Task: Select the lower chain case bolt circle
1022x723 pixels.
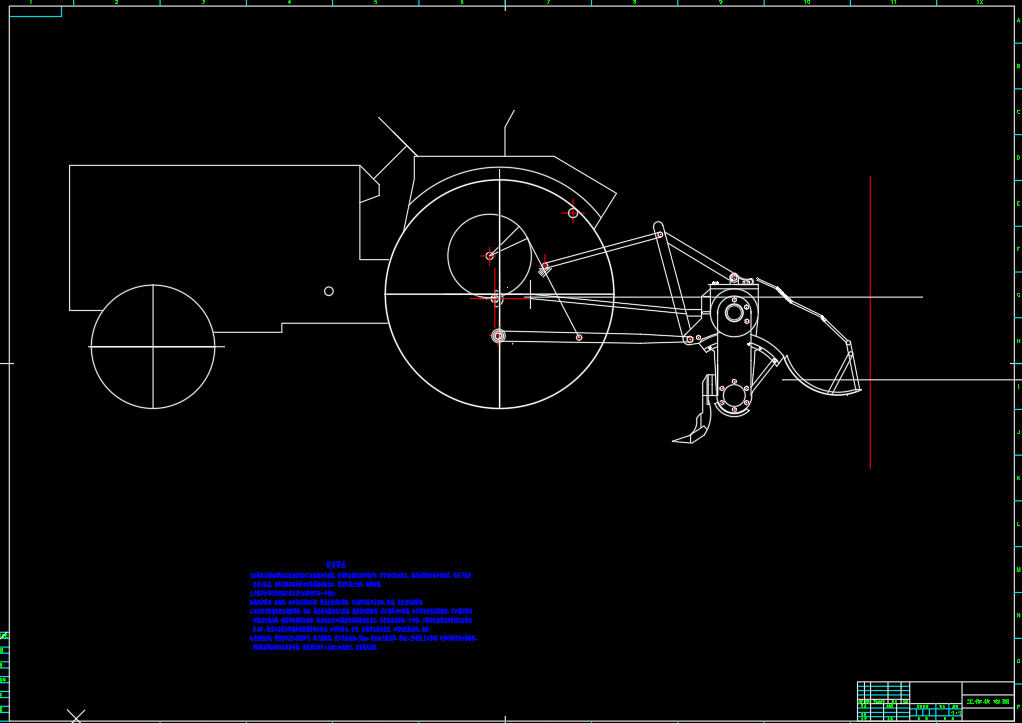Action: [x=734, y=396]
